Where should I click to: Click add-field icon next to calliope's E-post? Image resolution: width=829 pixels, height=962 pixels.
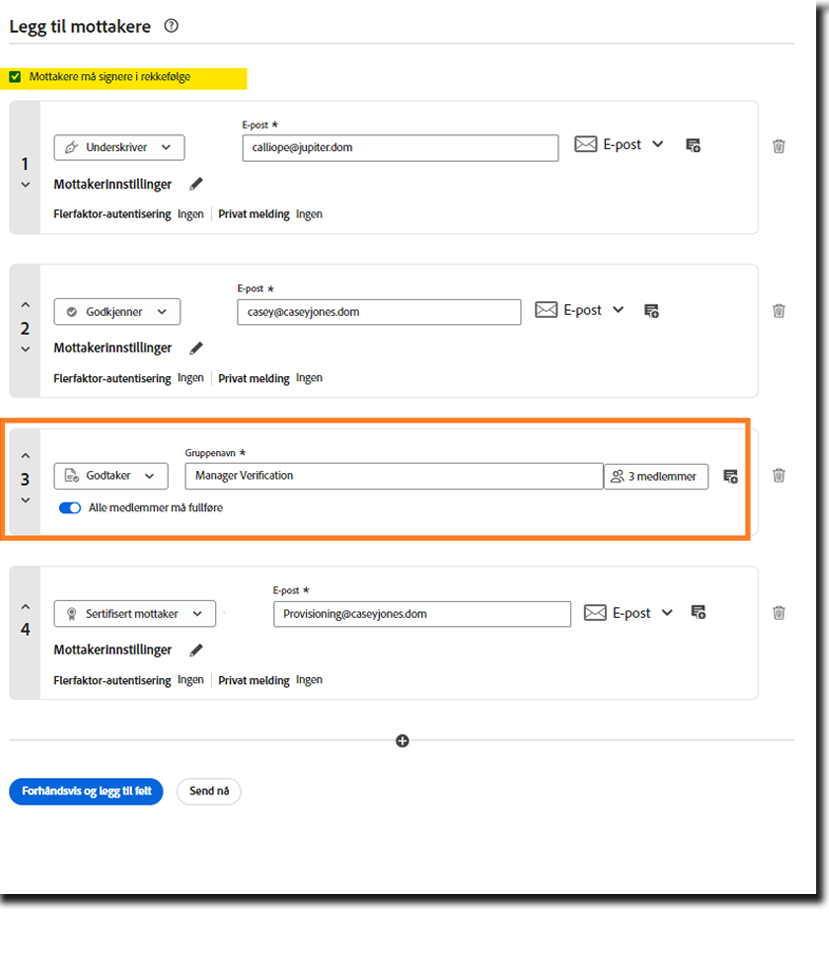[x=693, y=145]
